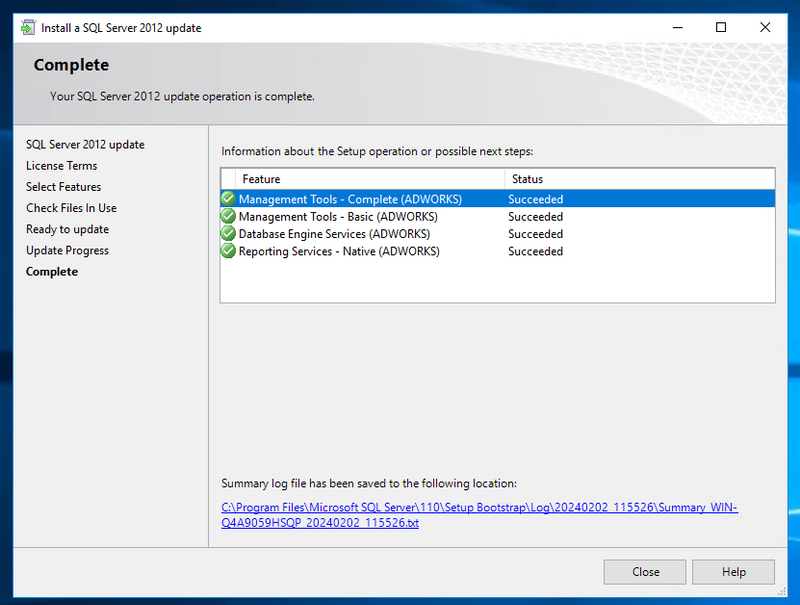Image resolution: width=800 pixels, height=605 pixels.
Task: Click Succeeded status for Management Tools - Complete
Action: click(x=535, y=199)
